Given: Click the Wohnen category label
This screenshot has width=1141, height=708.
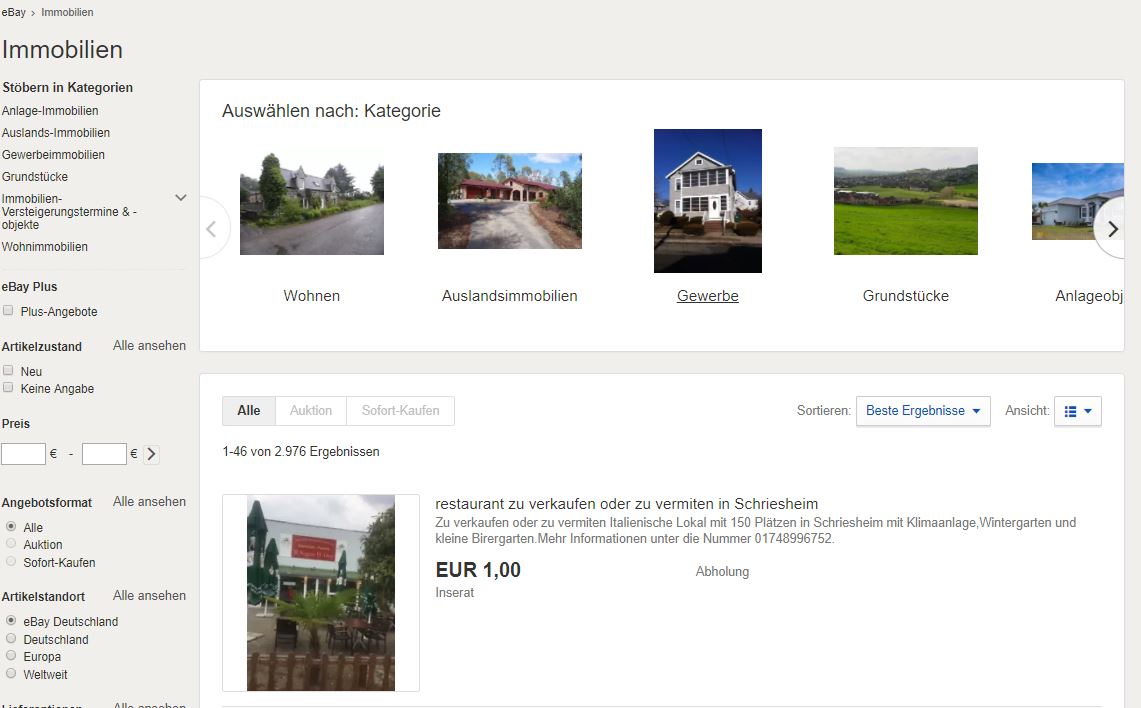Looking at the screenshot, I should (311, 295).
